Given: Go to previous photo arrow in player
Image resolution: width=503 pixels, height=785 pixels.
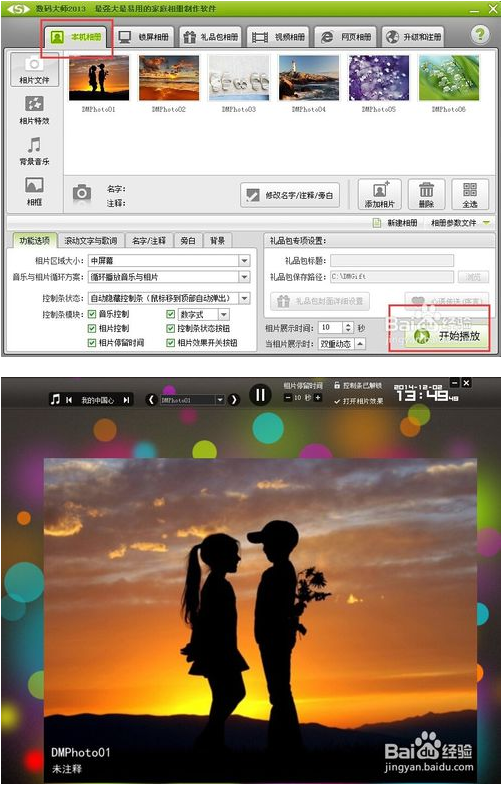Looking at the screenshot, I should coord(151,400).
